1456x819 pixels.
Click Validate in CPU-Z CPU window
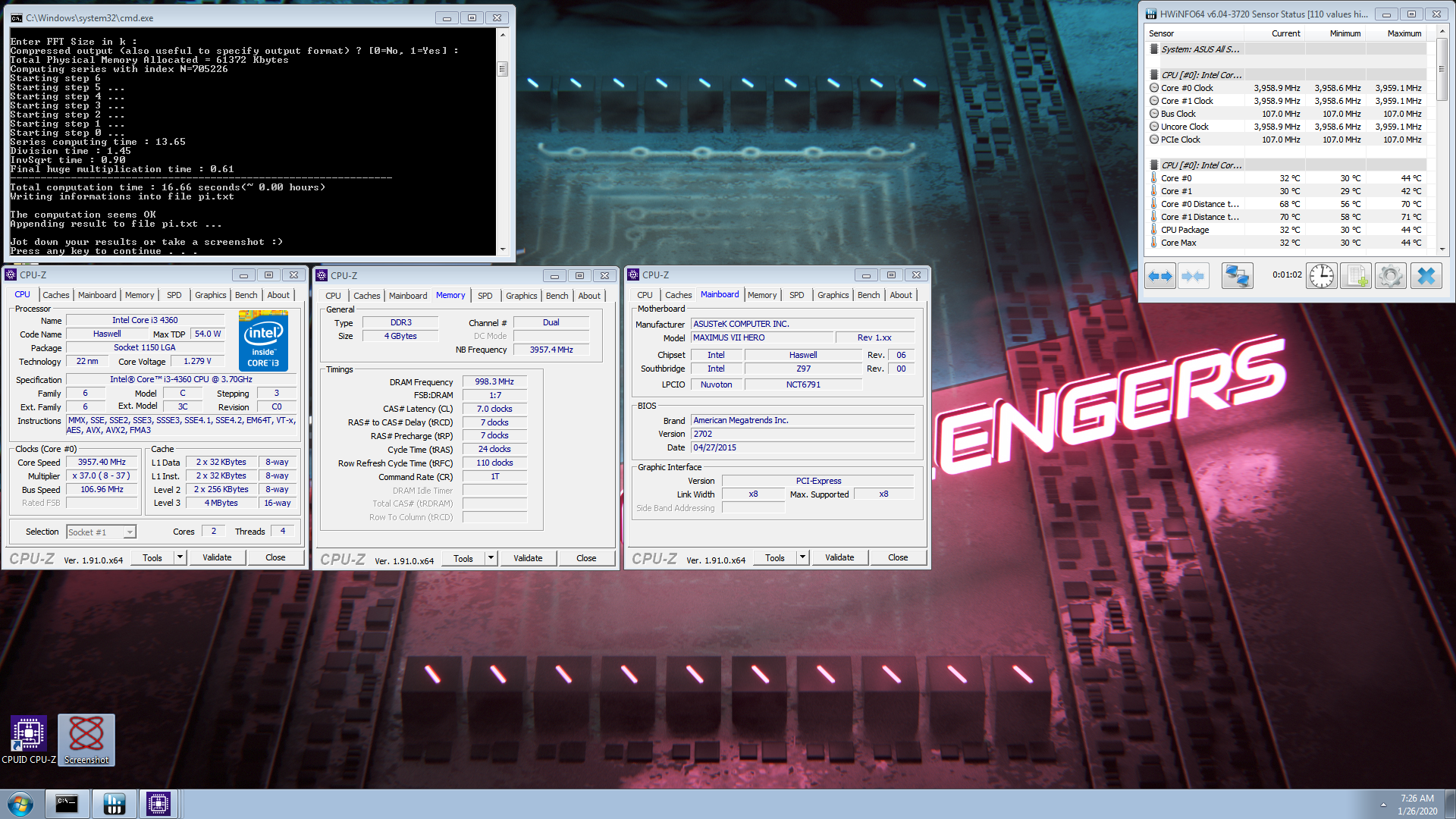coord(217,557)
